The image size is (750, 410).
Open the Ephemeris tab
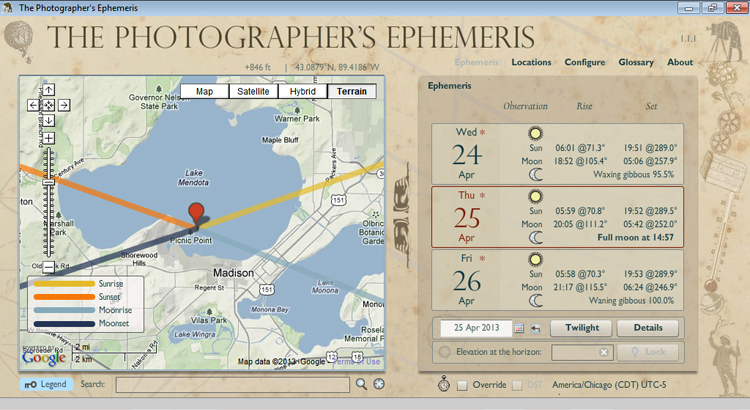(x=476, y=62)
